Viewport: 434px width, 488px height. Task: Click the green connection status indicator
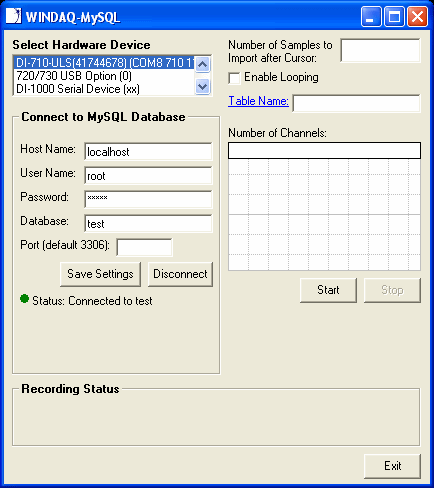tap(24, 298)
